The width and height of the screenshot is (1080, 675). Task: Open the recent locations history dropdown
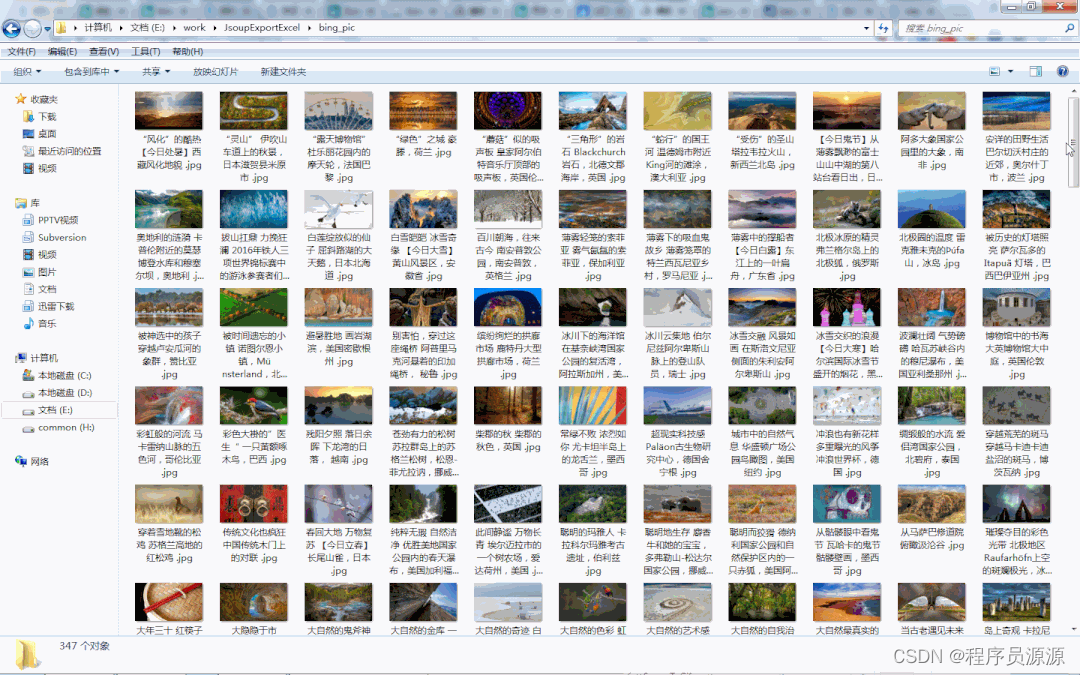(48, 29)
